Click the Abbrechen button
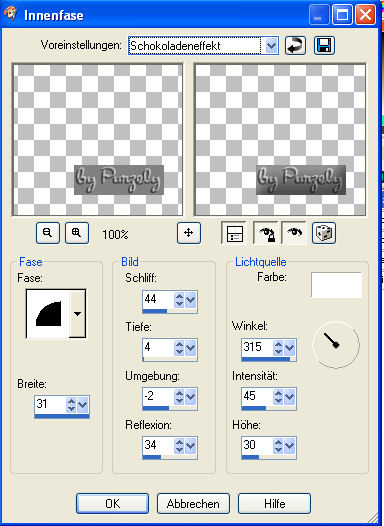The width and height of the screenshot is (384, 526). 193,504
